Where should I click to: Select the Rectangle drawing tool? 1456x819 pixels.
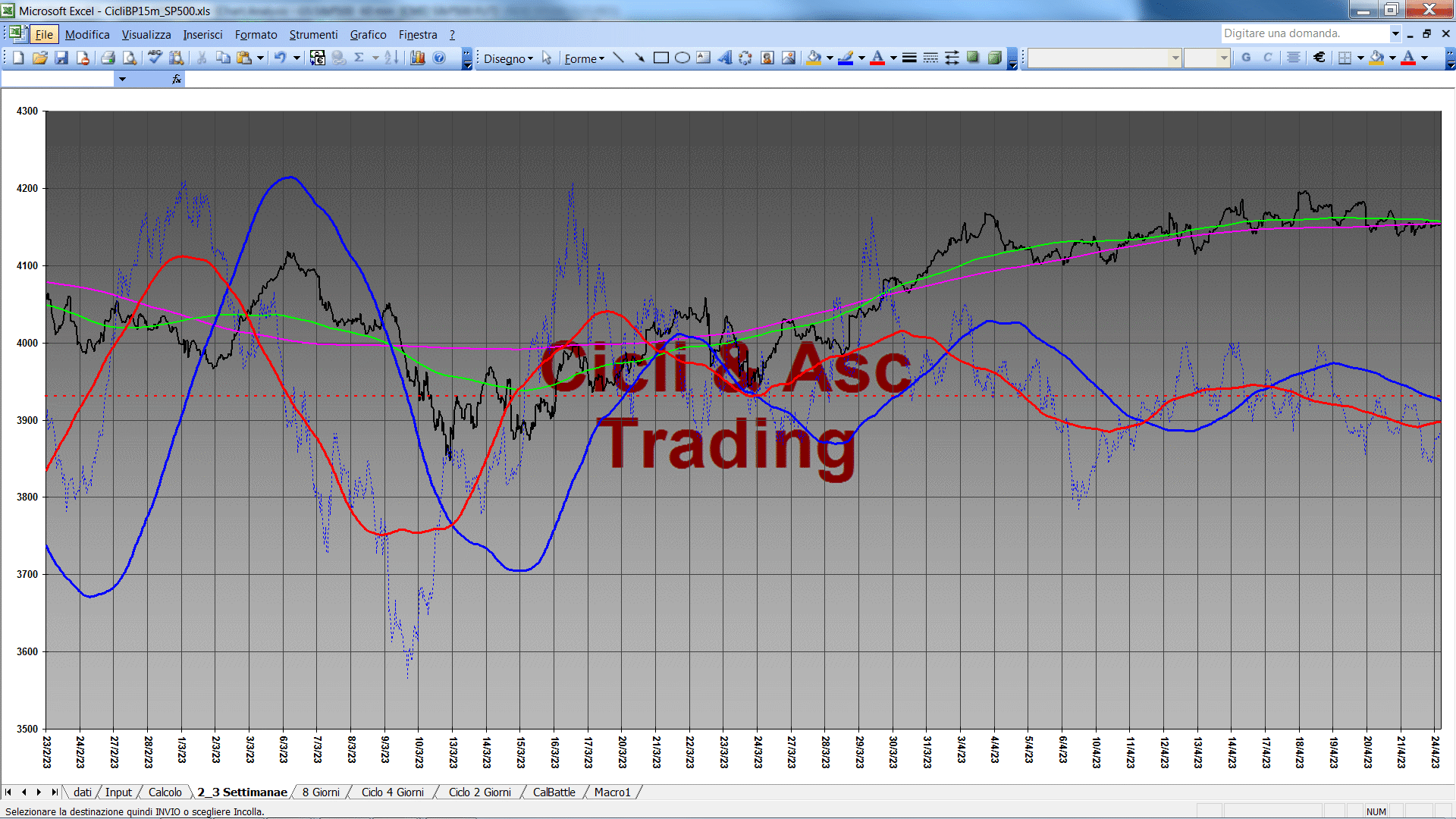tap(661, 58)
